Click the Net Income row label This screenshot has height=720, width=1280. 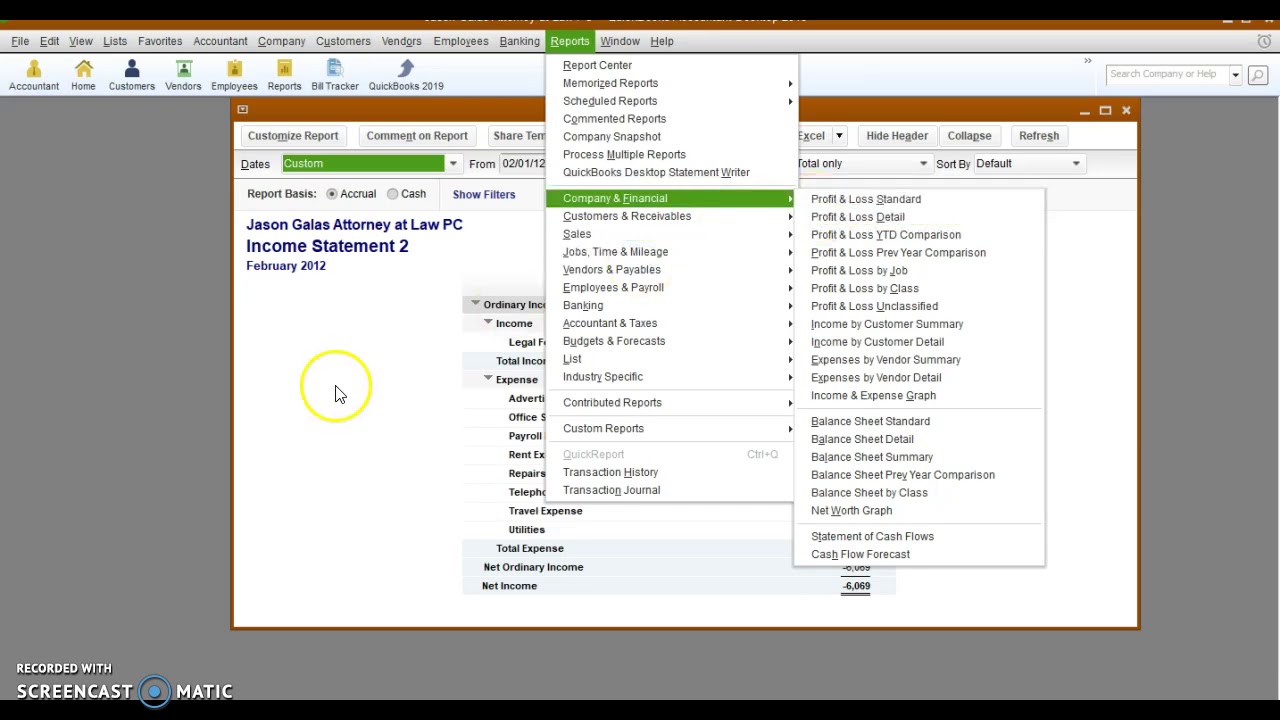click(509, 586)
